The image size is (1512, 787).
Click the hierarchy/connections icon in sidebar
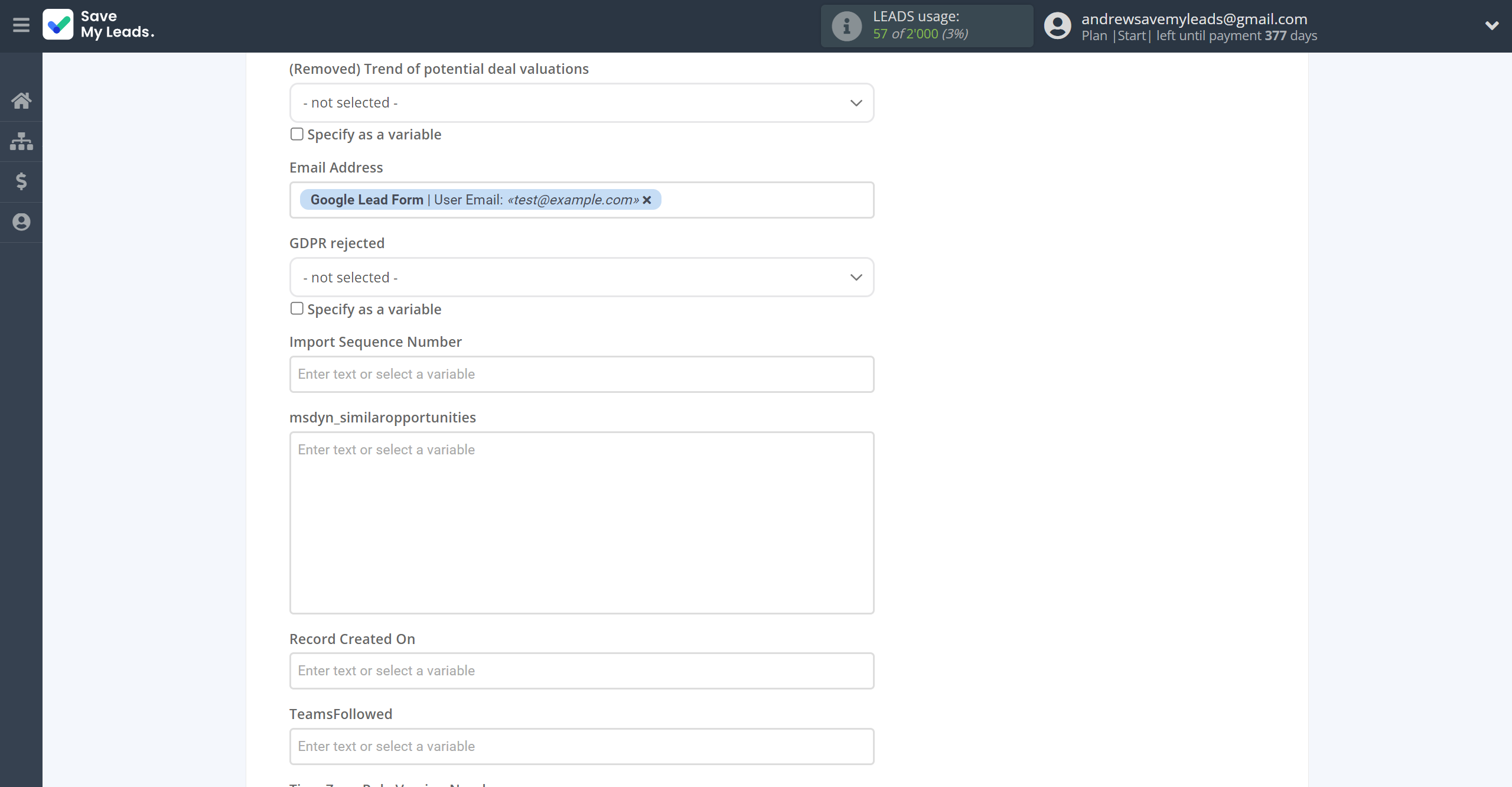point(21,141)
